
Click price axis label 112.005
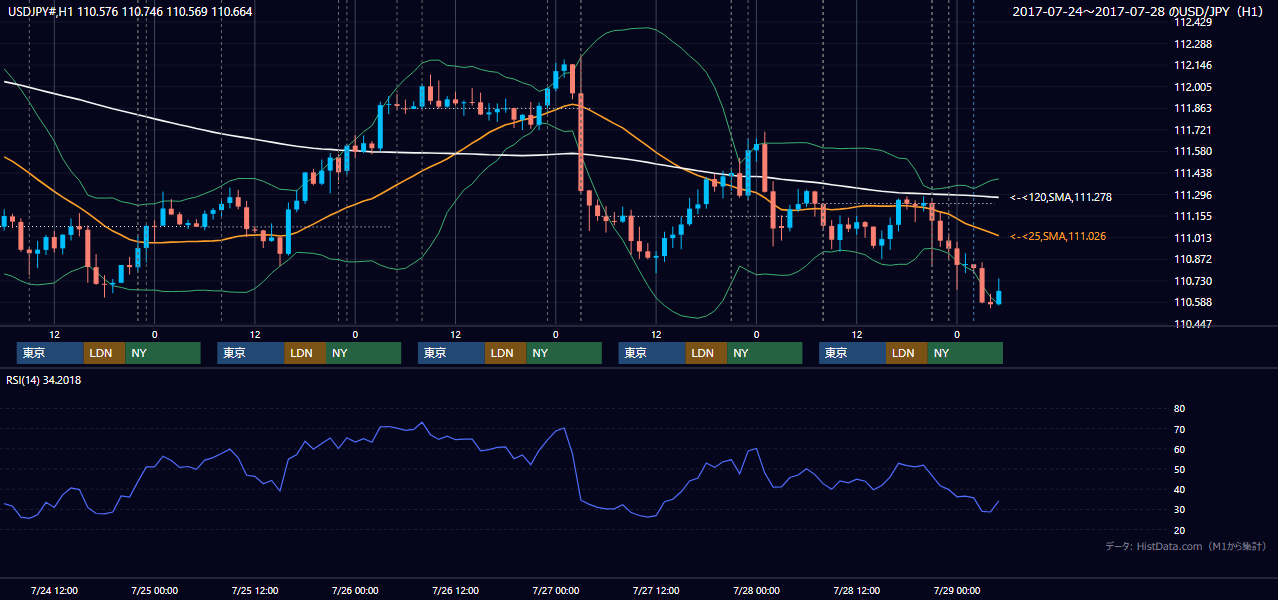[1194, 87]
